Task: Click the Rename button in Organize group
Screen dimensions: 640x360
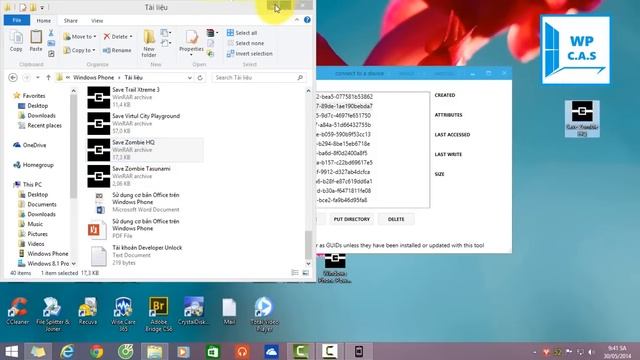Action: 117,50
